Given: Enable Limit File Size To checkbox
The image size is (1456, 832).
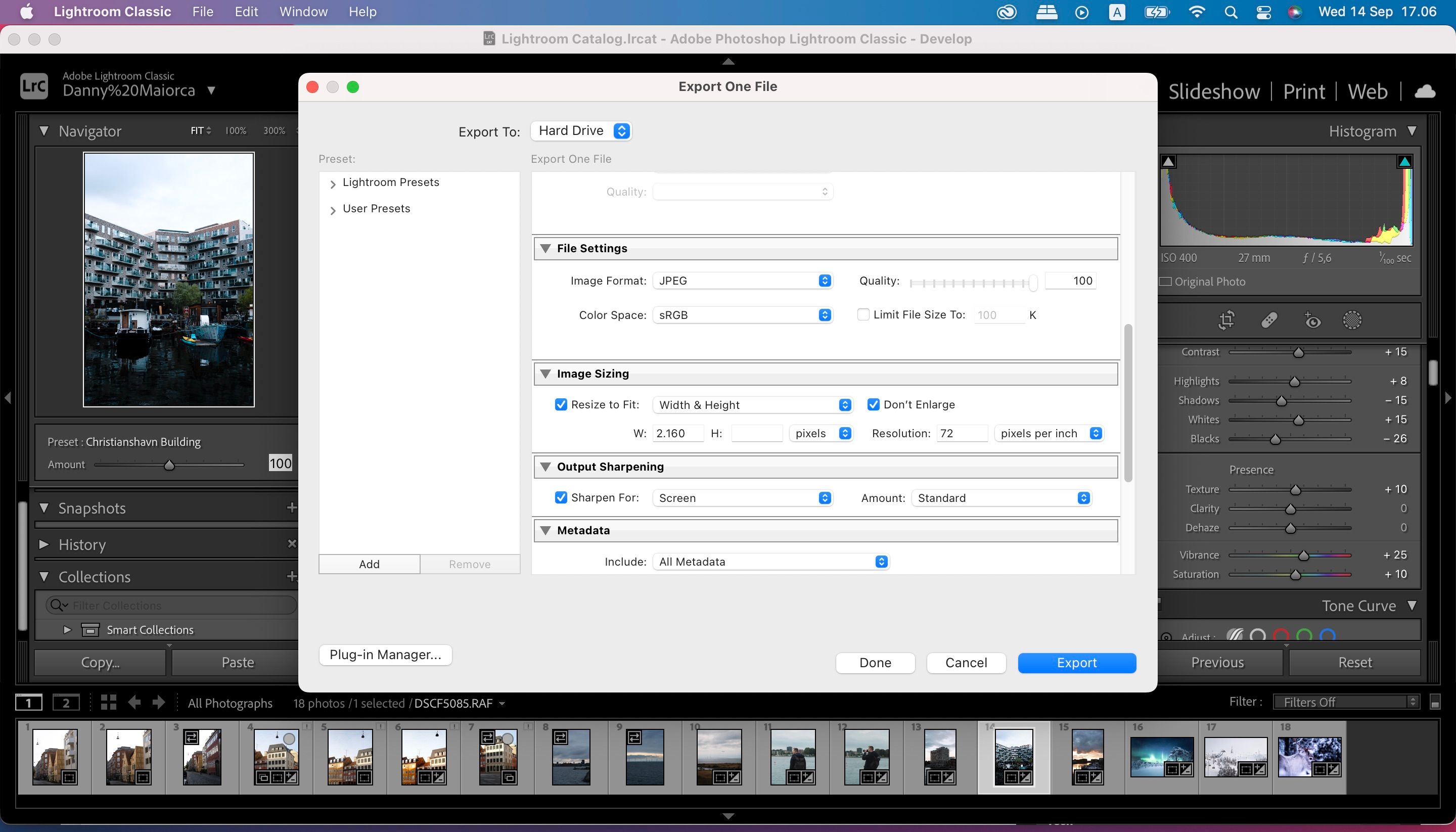Looking at the screenshot, I should (861, 314).
